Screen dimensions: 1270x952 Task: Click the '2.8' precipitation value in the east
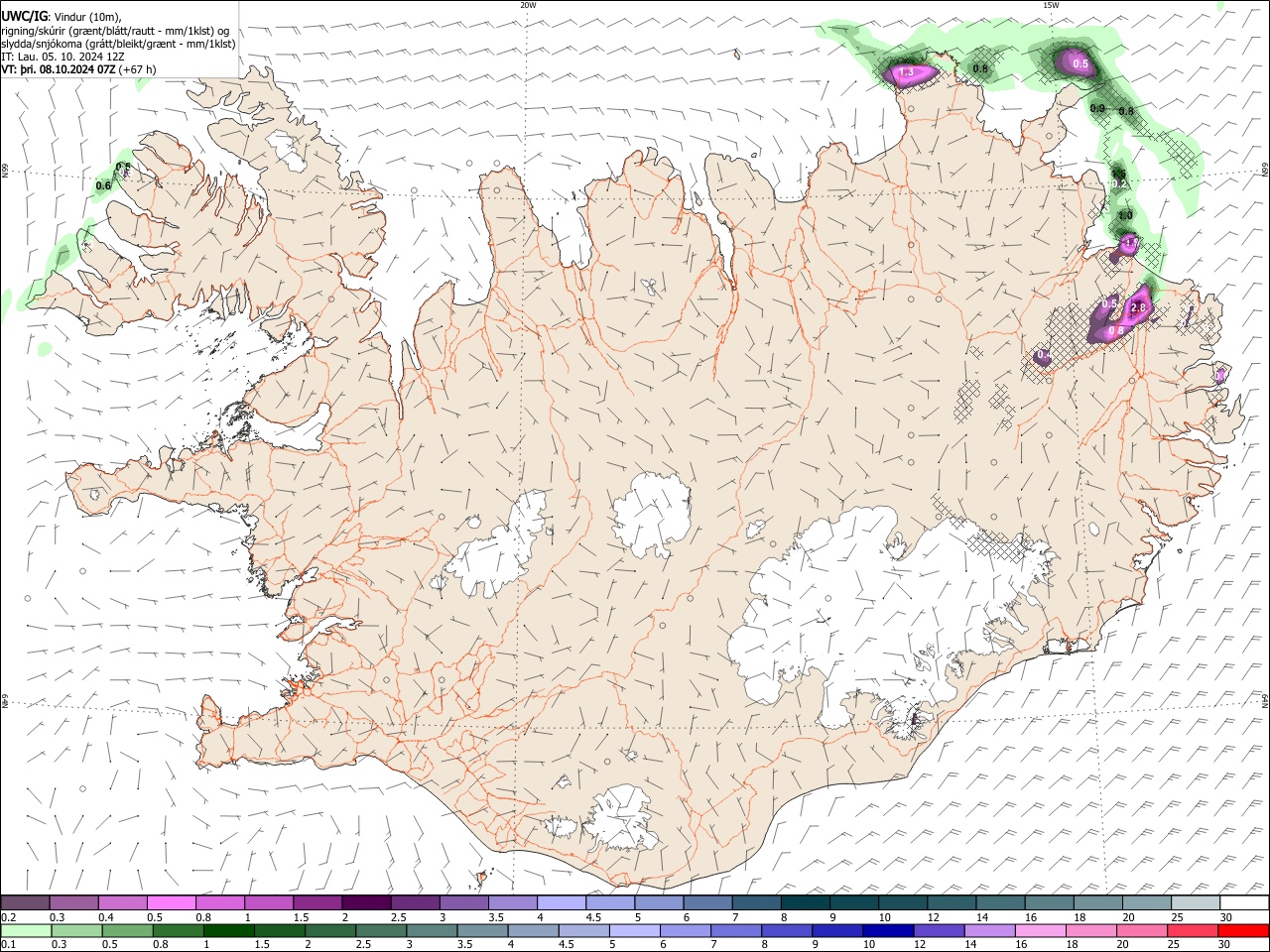(x=1138, y=309)
